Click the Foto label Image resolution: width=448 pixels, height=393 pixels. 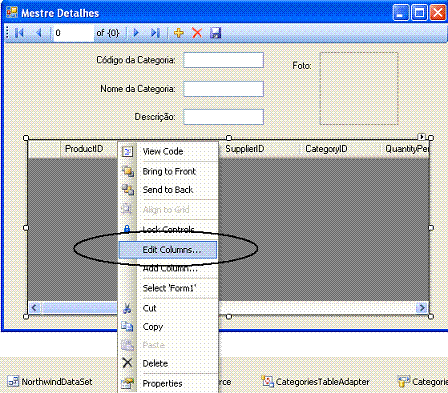[302, 66]
